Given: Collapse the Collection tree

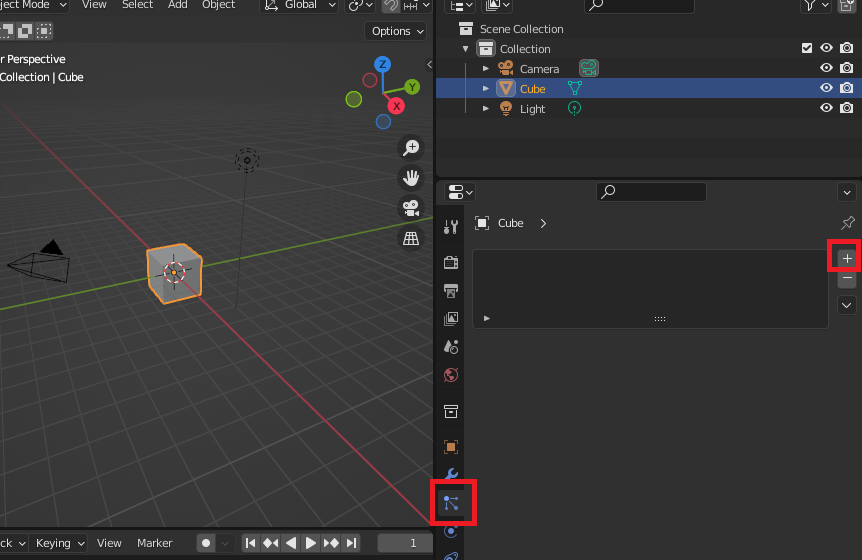Looking at the screenshot, I should [x=466, y=49].
